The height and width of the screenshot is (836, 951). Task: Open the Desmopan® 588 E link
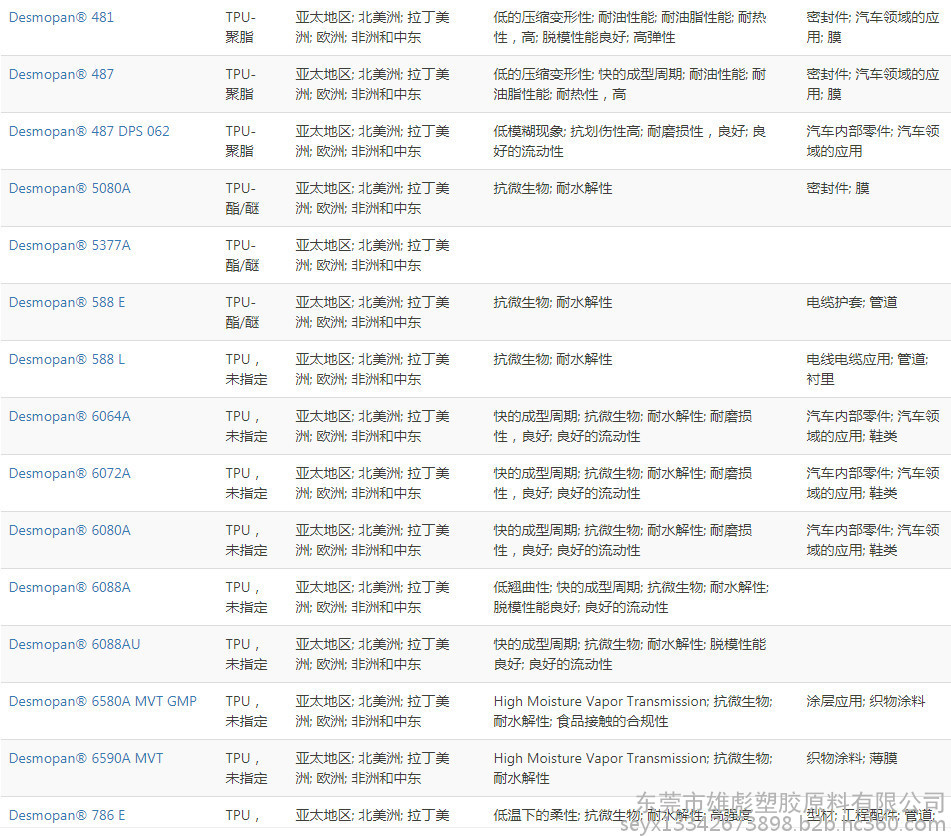pos(67,303)
